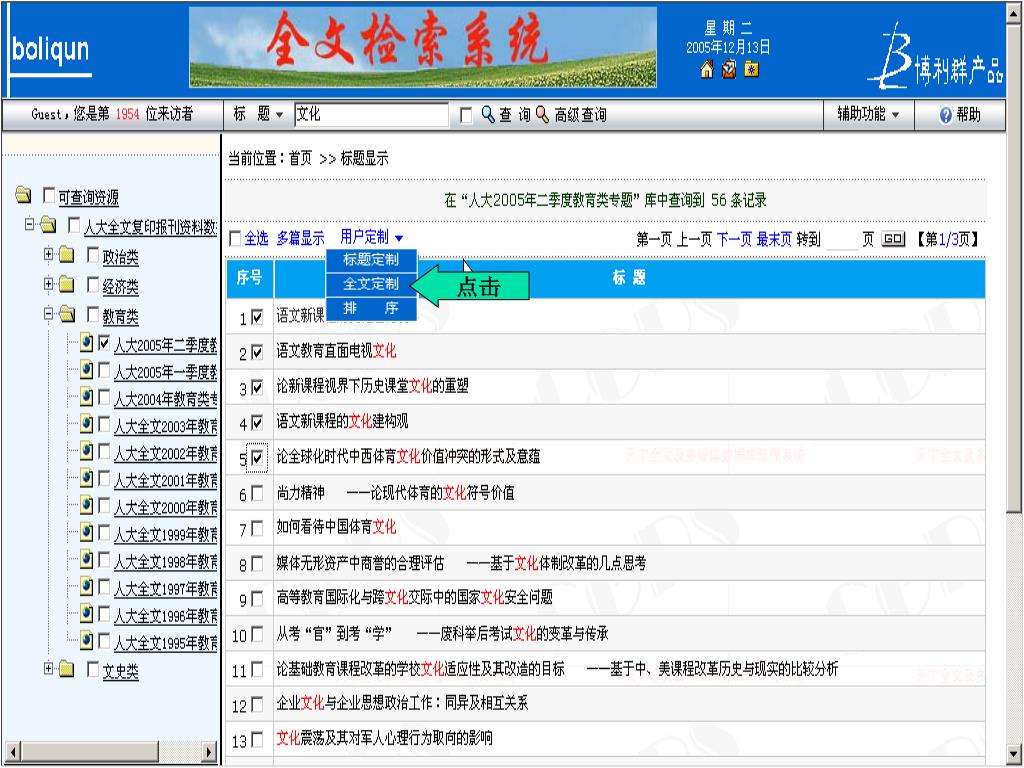Viewport: 1024px width, 768px height.
Task: Click the folder icon beside 经济类
Action: [67, 284]
